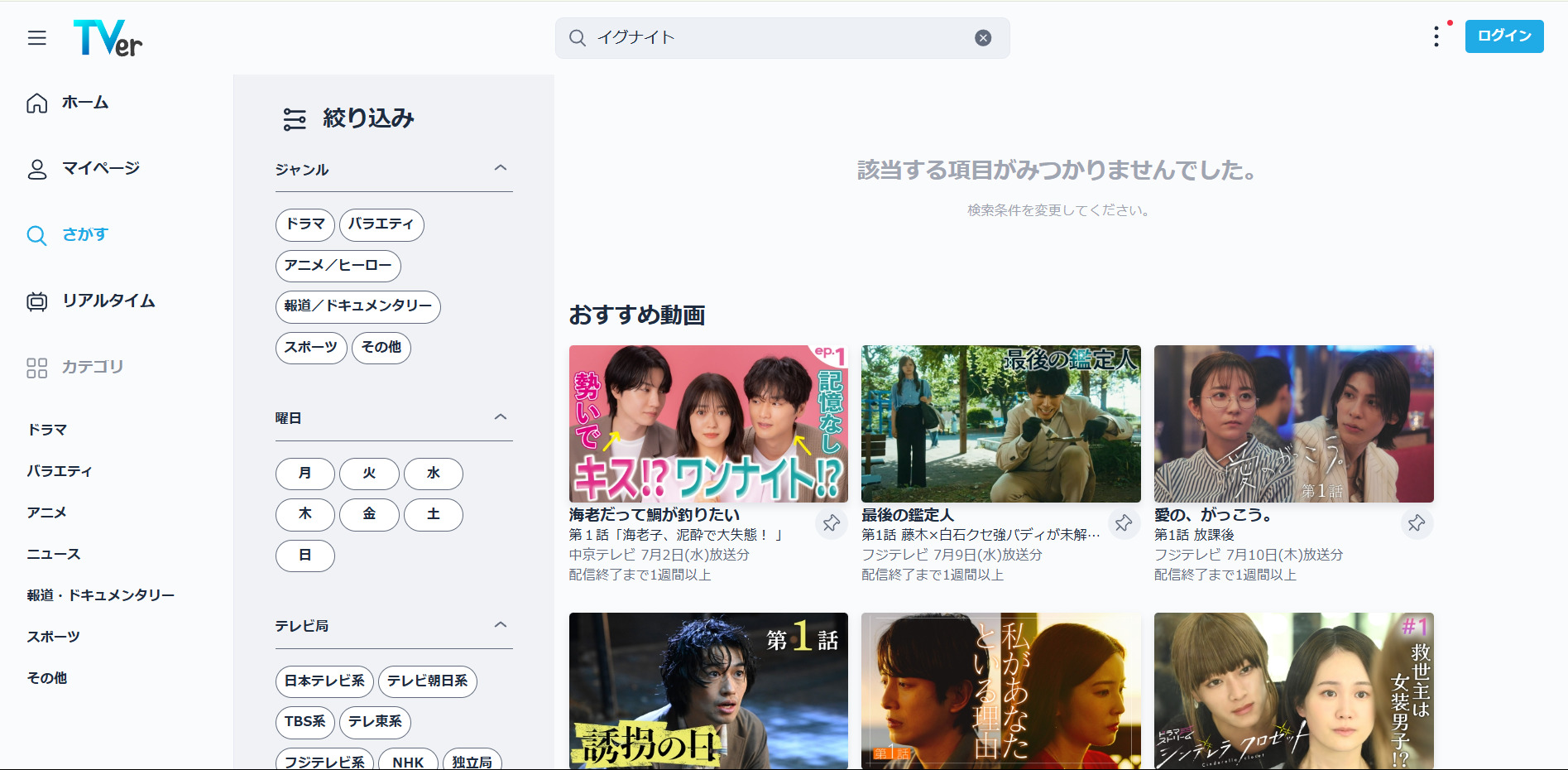Image resolution: width=1568 pixels, height=770 pixels.
Task: Open the ニュース category link
Action: 54,554
